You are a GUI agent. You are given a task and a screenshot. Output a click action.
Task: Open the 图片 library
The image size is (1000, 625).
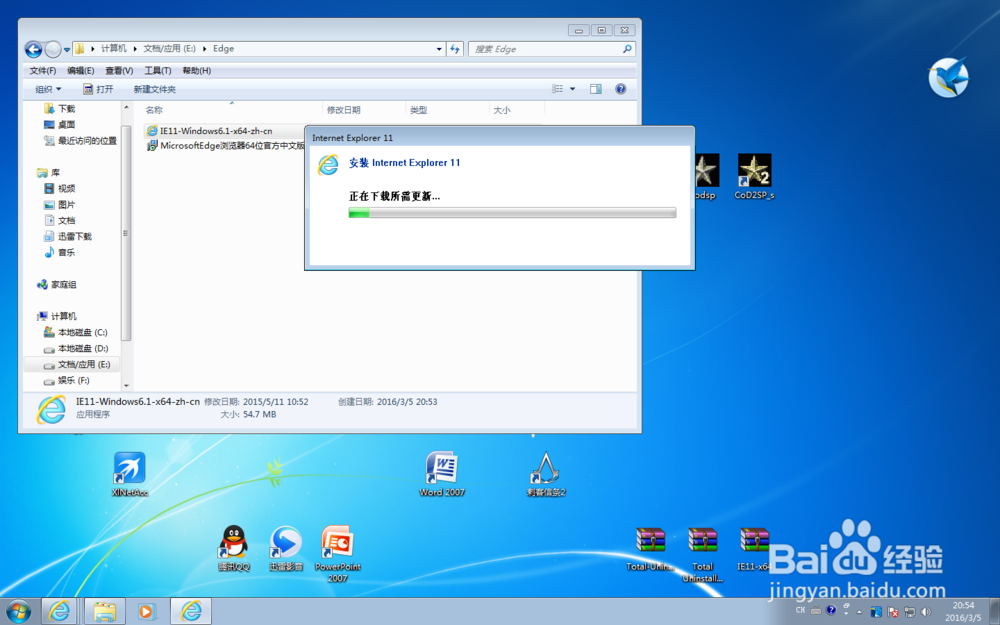pos(59,205)
